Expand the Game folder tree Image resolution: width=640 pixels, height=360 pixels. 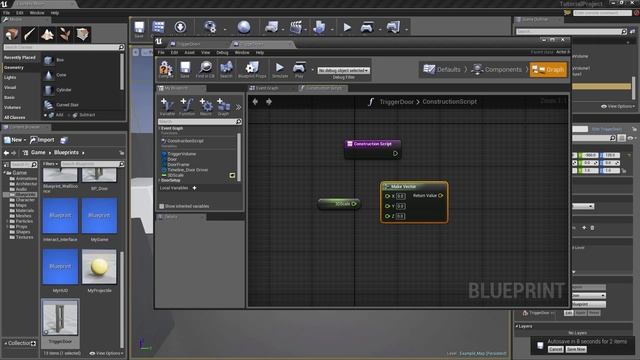[x=5, y=173]
